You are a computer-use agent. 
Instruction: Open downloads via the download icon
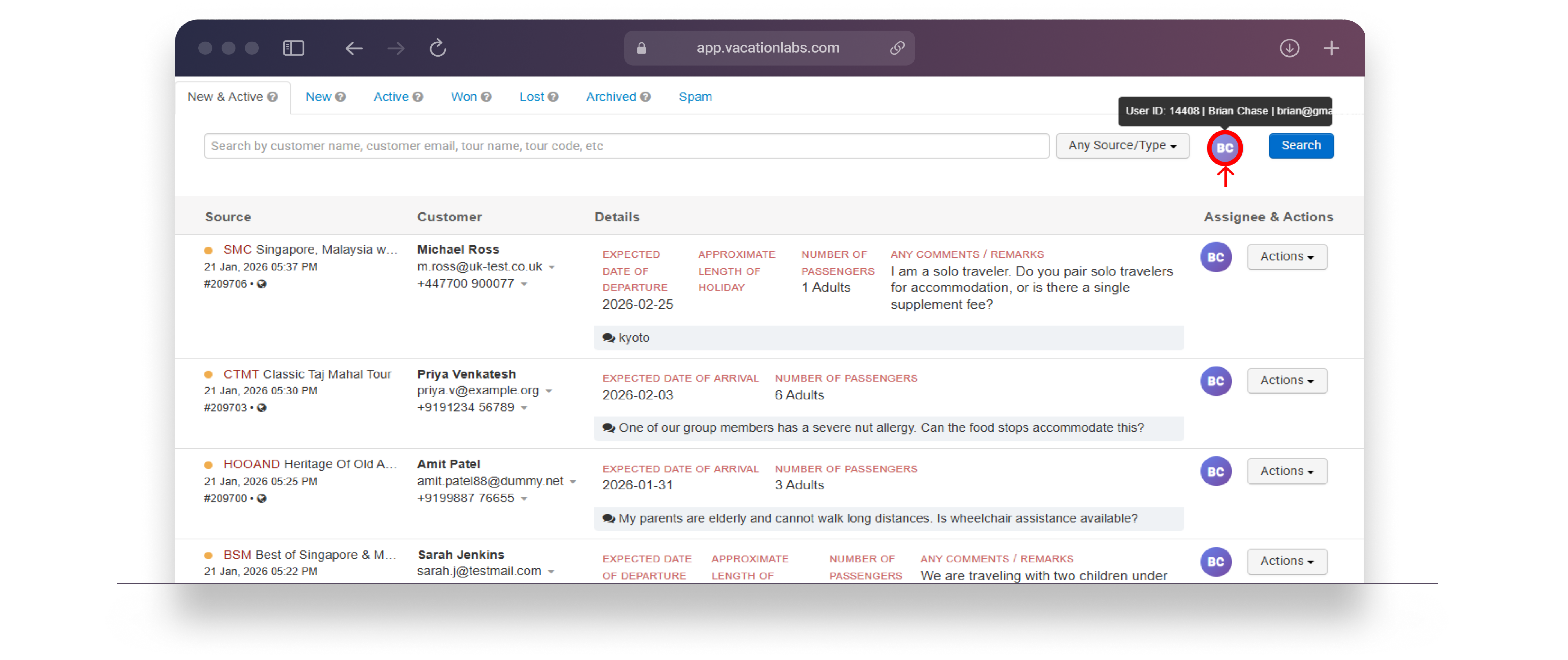(x=1289, y=48)
